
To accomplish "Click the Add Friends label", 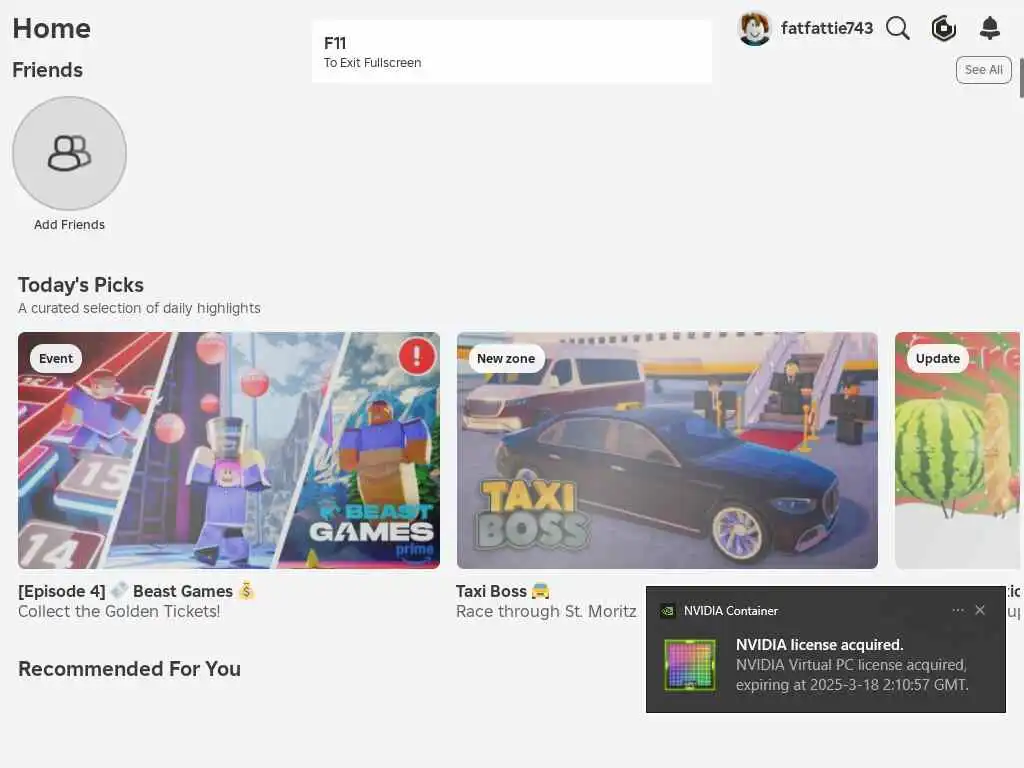I will tap(69, 225).
